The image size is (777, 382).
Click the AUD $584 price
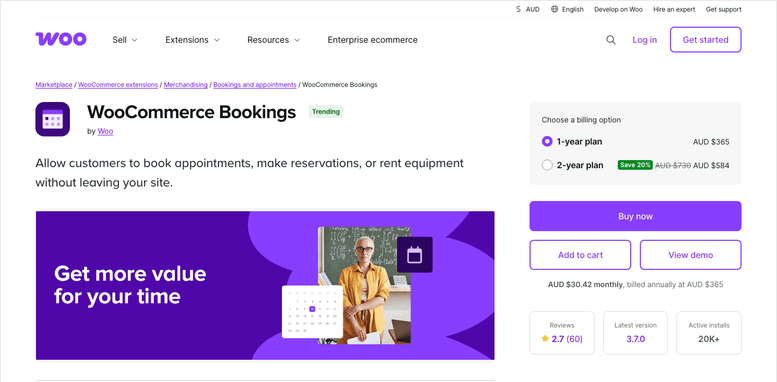click(x=711, y=165)
